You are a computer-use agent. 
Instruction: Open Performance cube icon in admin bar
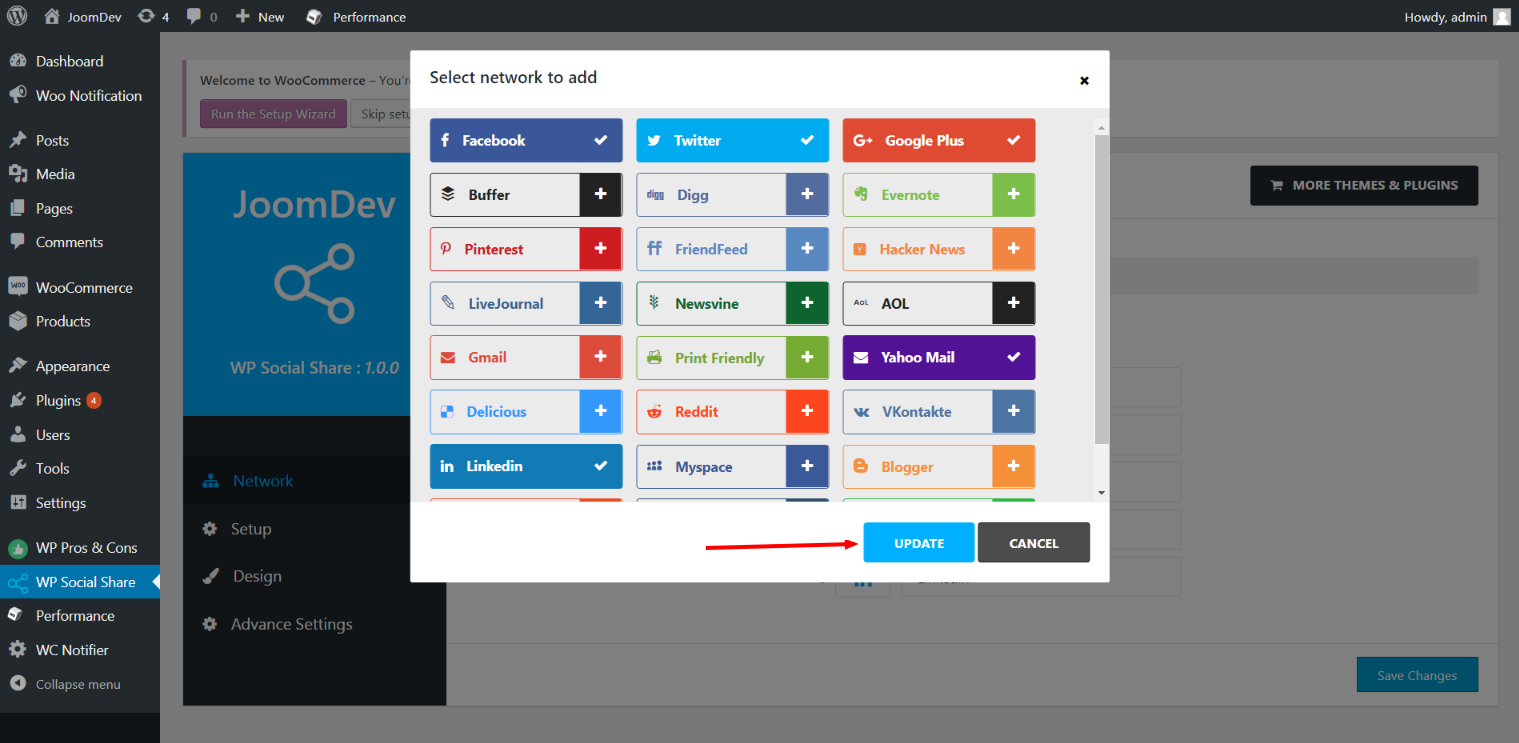(x=314, y=16)
